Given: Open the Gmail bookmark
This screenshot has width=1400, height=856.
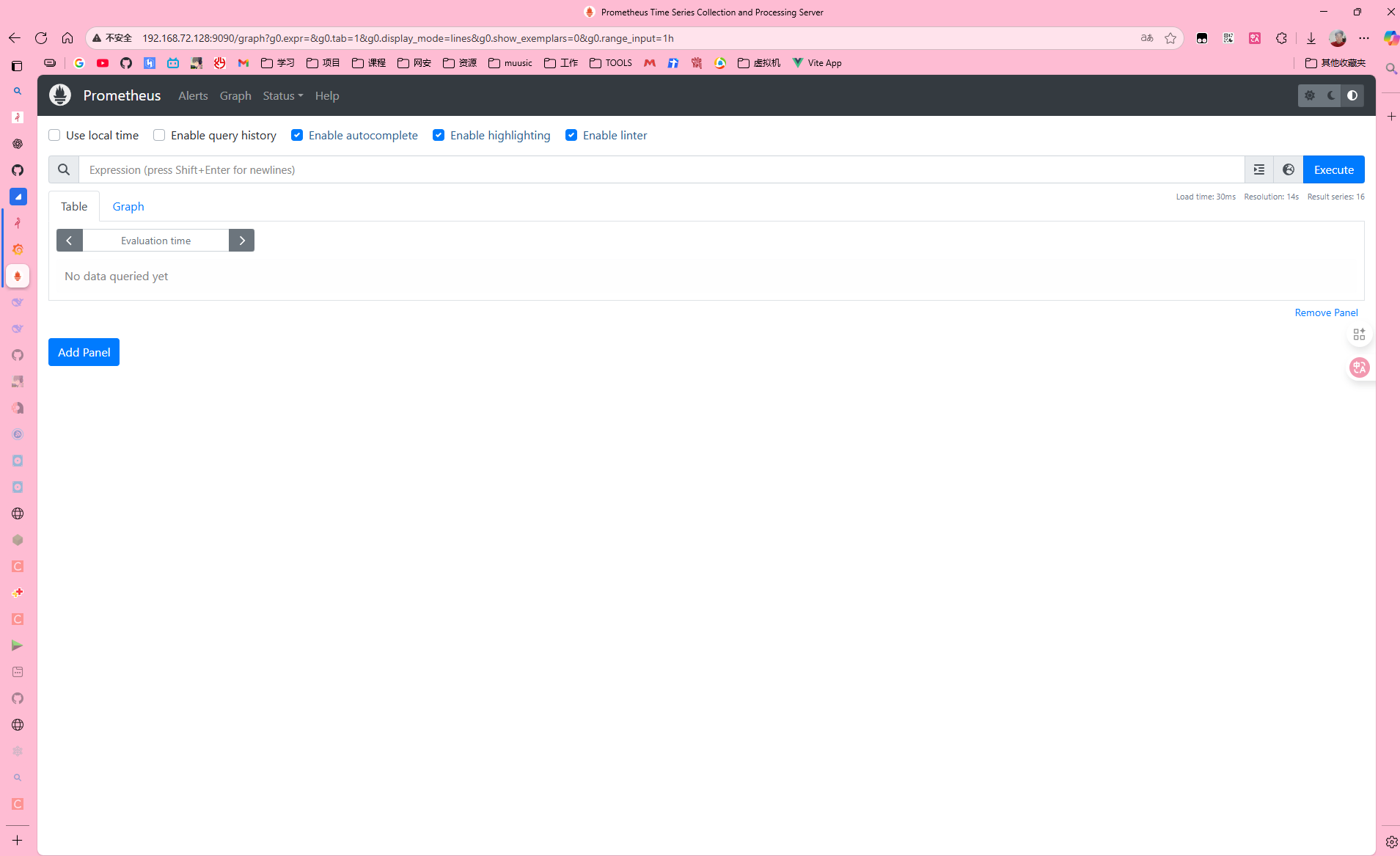Looking at the screenshot, I should click(243, 63).
